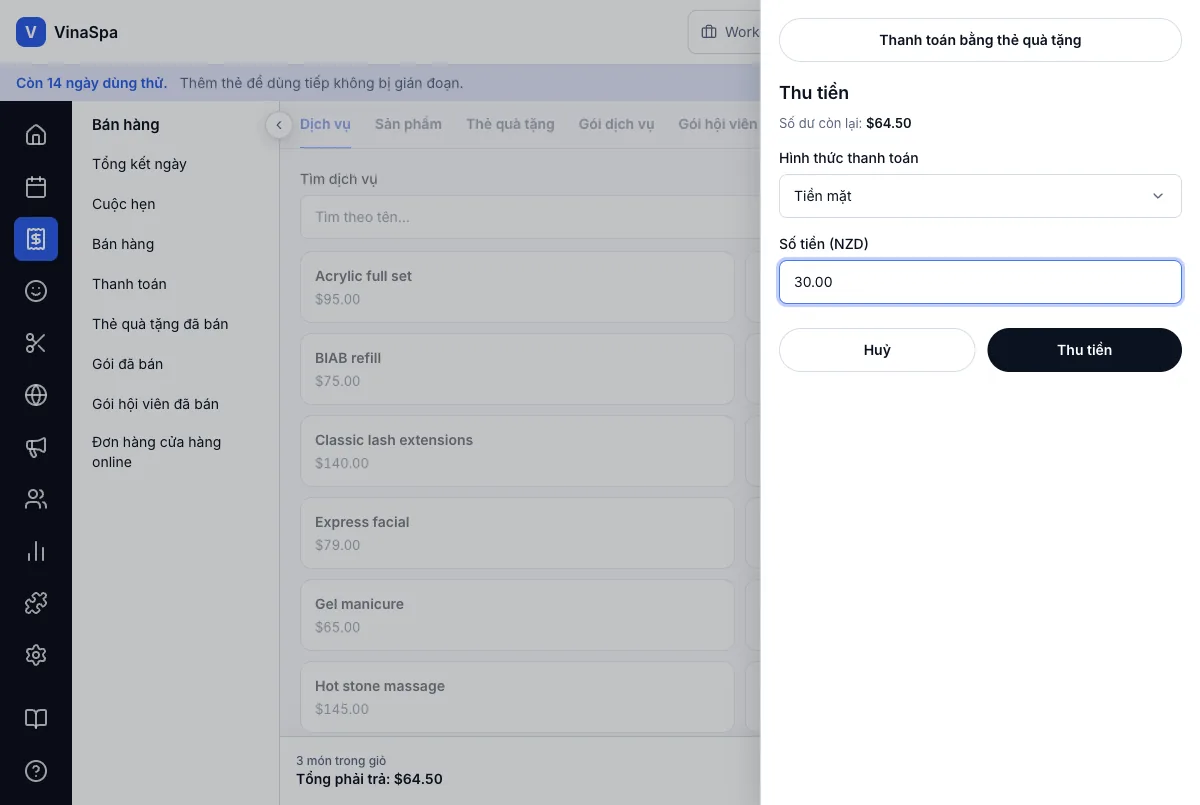Add Acrylic full set service card
1200x805 pixels.
click(x=517, y=287)
